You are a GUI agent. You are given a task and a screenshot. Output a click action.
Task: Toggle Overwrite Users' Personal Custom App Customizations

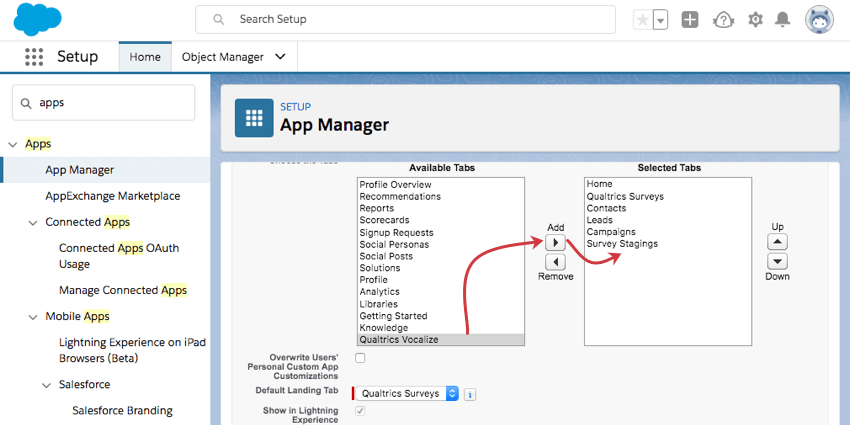pos(360,358)
